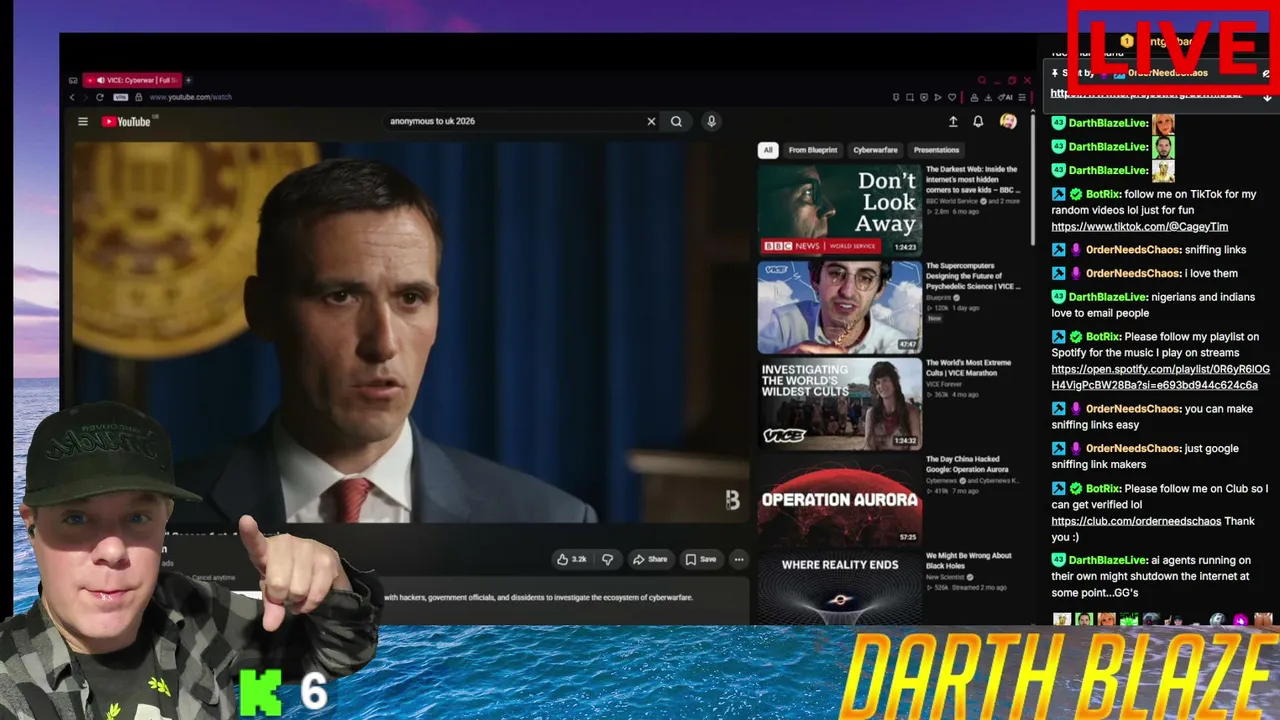Start voice search with the microphone icon
The width and height of the screenshot is (1280, 720).
711,121
